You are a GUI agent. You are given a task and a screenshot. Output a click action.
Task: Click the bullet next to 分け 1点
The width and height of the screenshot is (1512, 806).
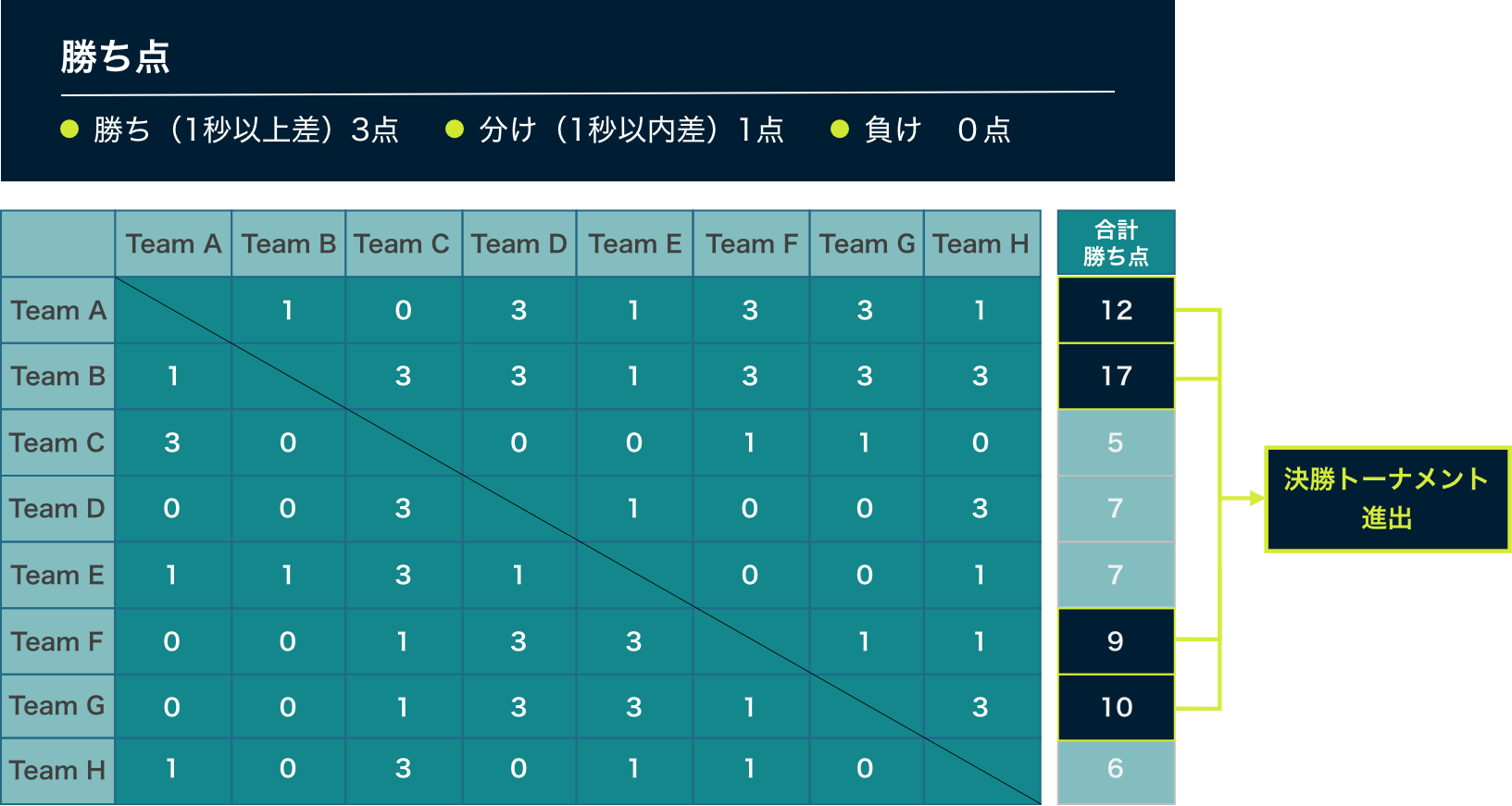coord(455,130)
